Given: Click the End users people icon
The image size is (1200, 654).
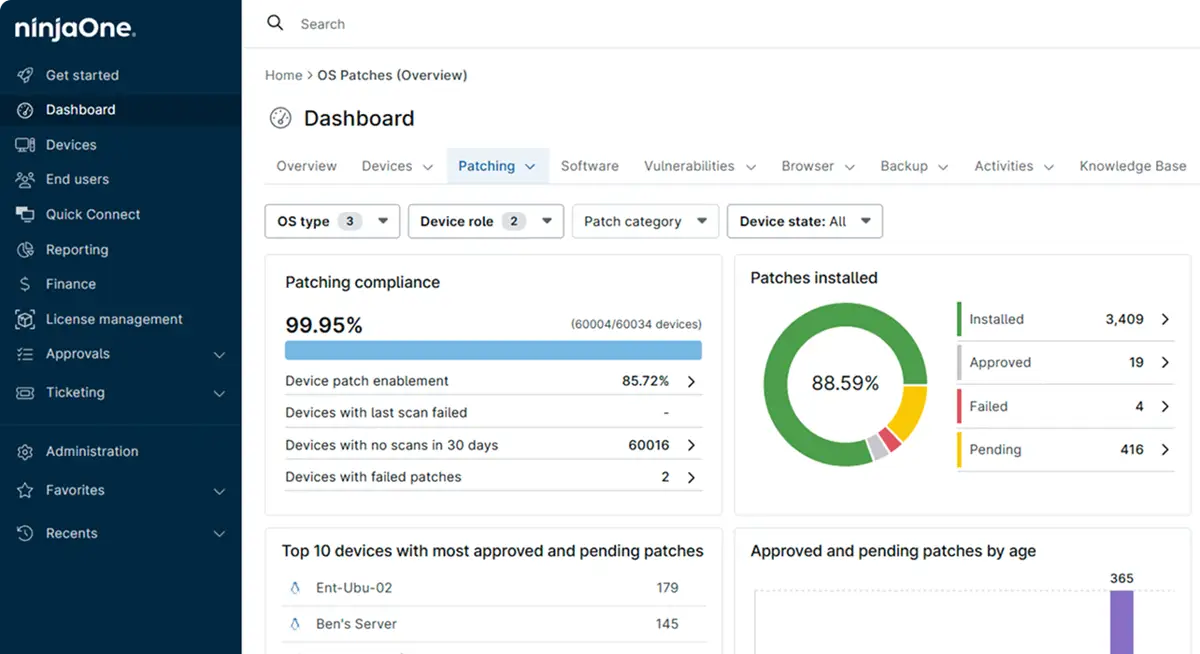Looking at the screenshot, I should pyautogui.click(x=26, y=180).
